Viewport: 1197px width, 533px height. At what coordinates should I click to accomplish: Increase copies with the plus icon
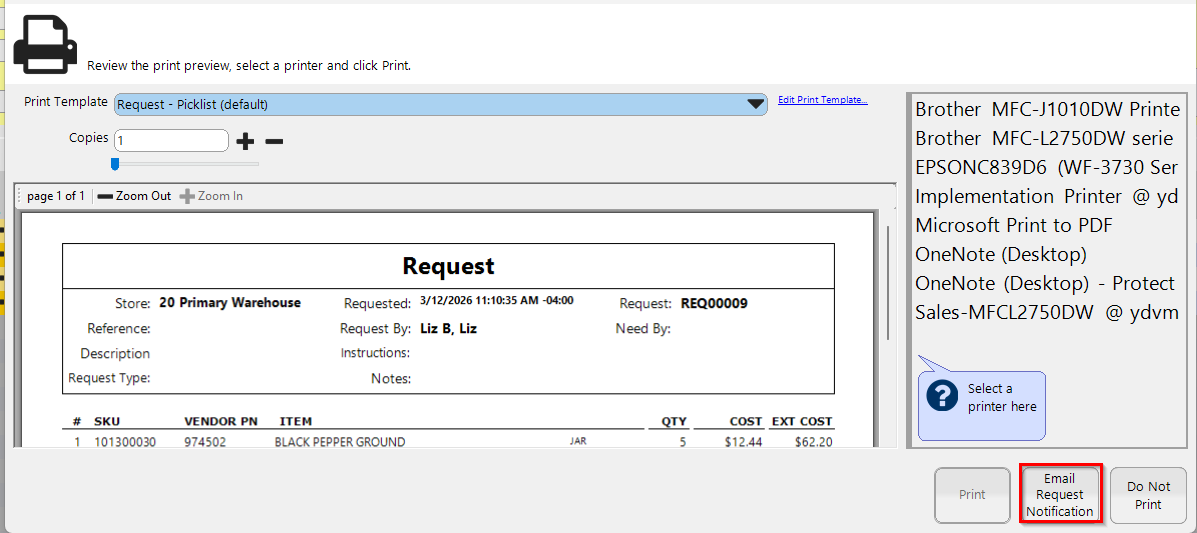tap(245, 141)
